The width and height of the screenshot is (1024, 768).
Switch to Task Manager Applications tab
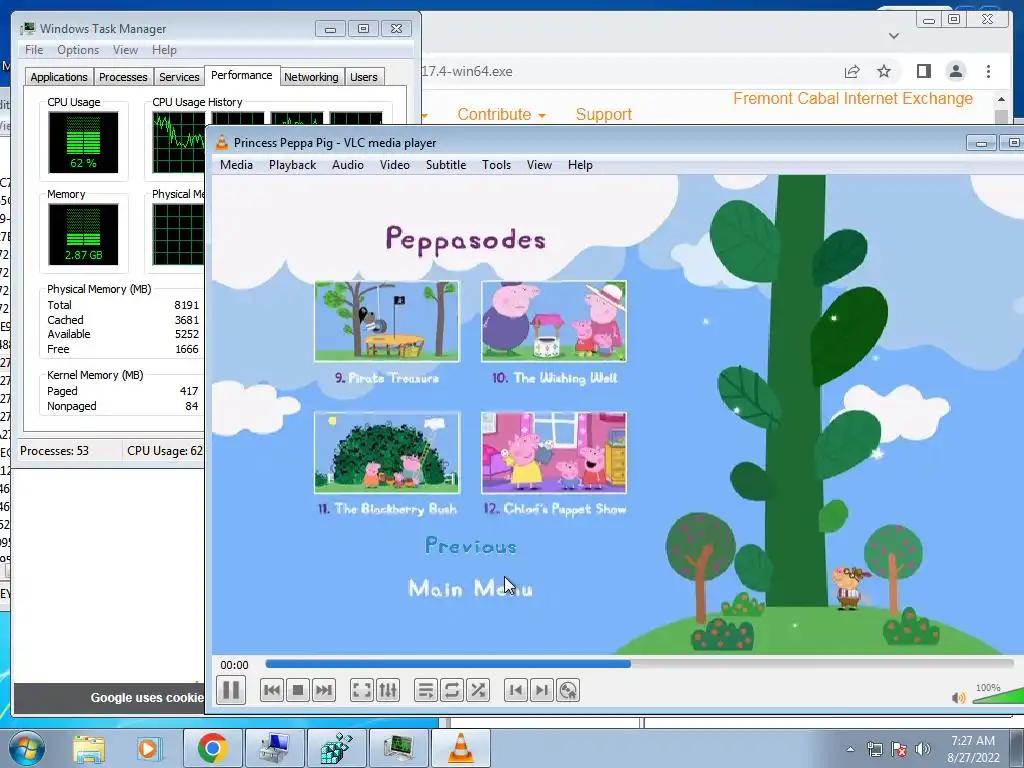pos(59,77)
